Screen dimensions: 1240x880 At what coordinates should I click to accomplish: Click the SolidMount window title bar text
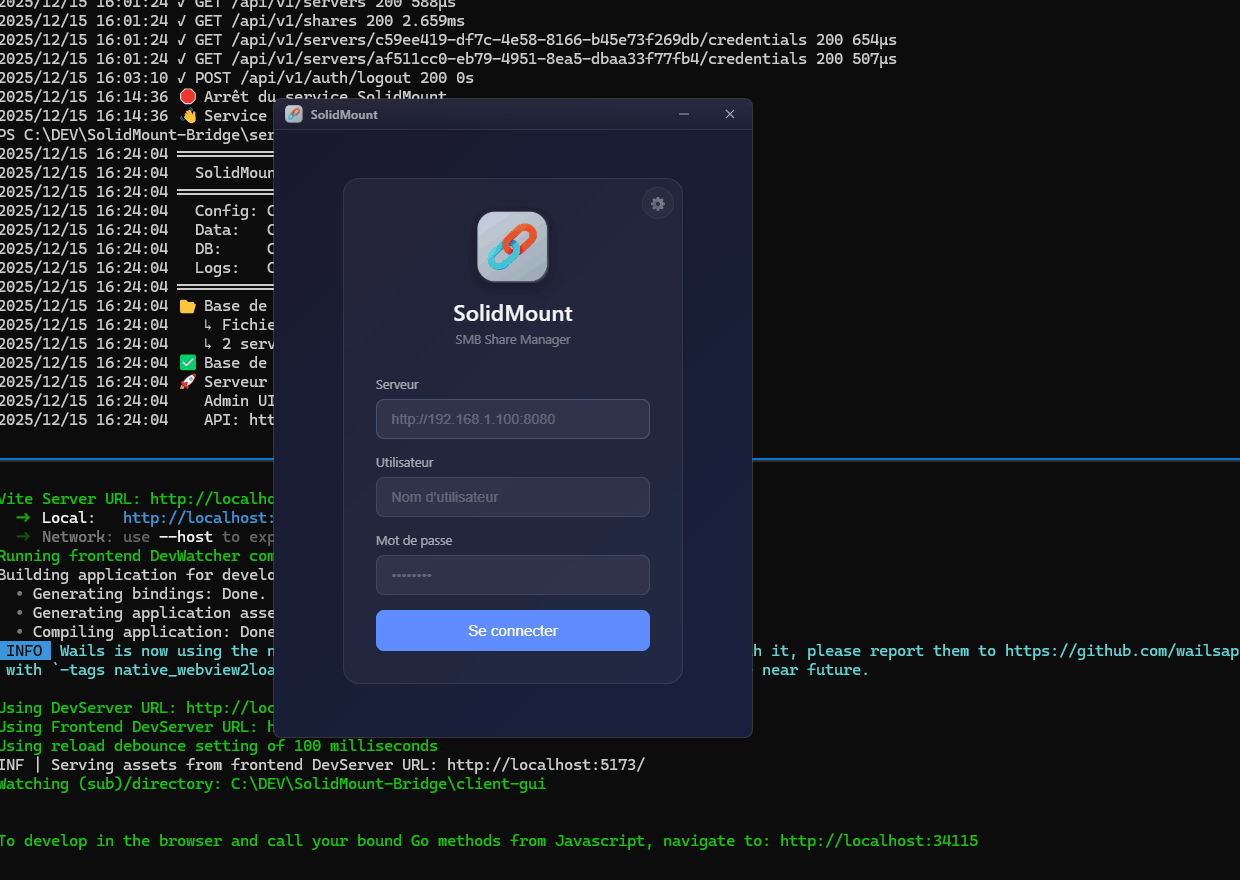pos(344,114)
